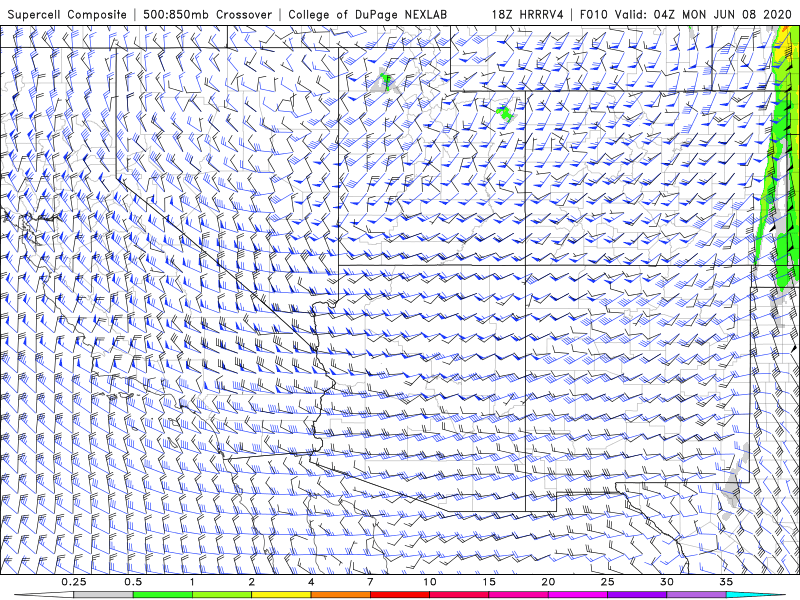
Task: Click the 'Supercell Composite' title text
Action: 67,15
